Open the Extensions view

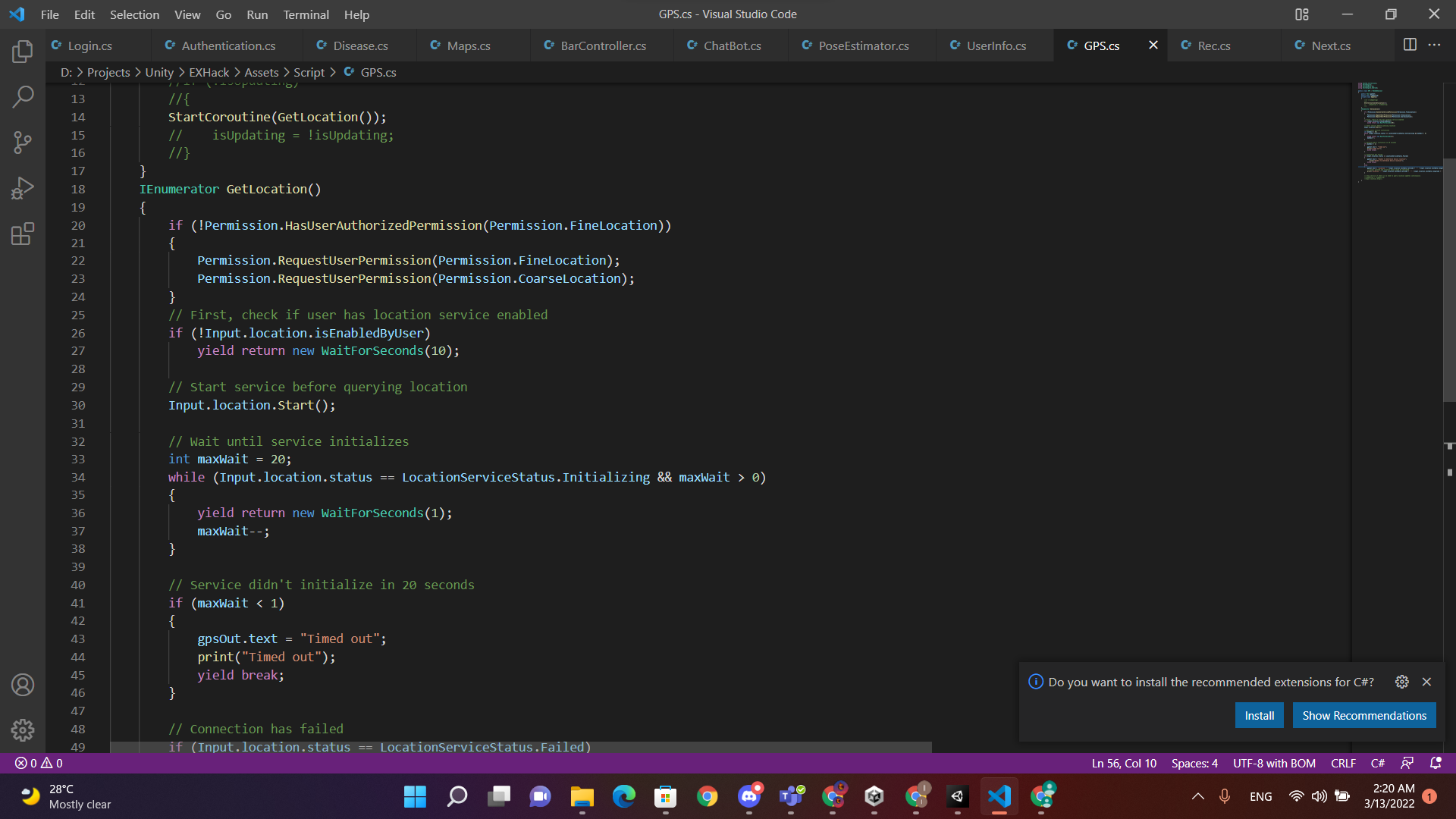tap(23, 234)
